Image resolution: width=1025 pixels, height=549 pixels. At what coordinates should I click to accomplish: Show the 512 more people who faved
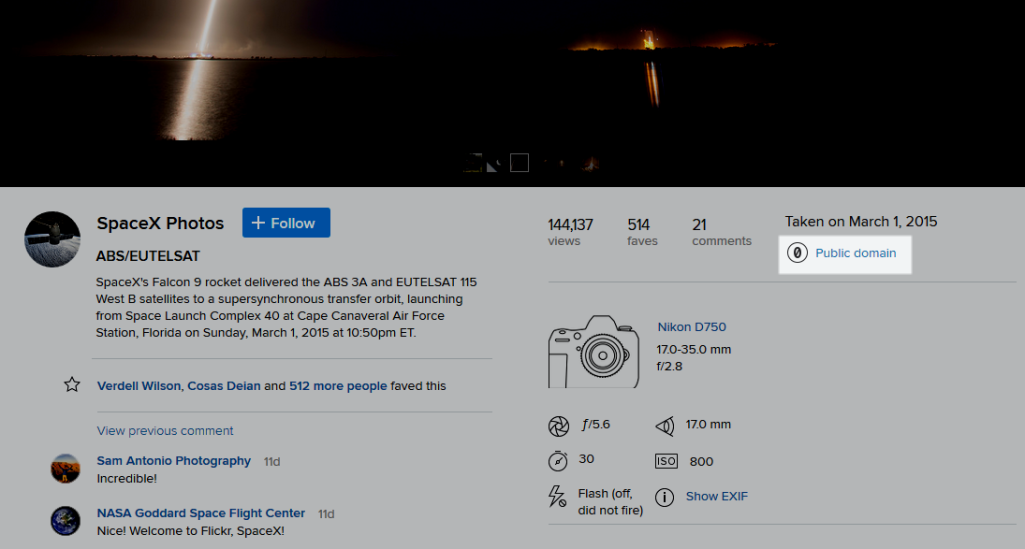(x=338, y=386)
